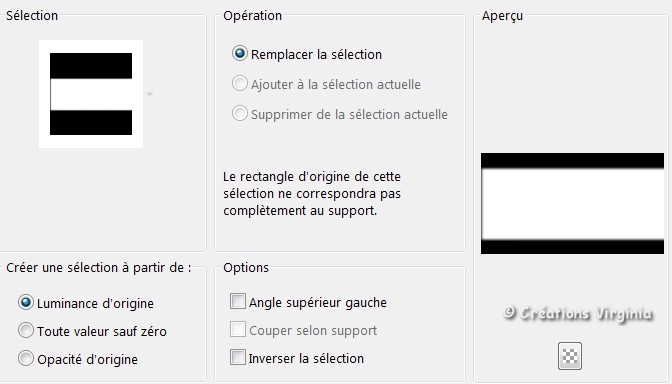Click the black-and-white selection thumbnail

[91, 94]
